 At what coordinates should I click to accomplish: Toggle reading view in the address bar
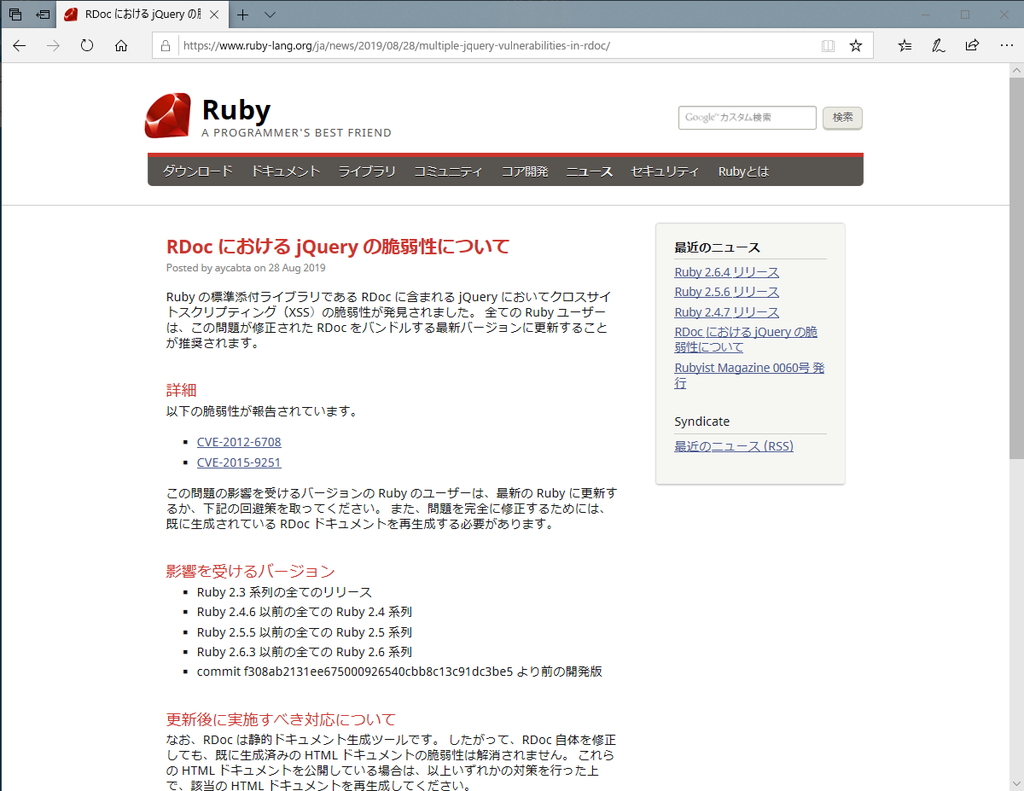826,45
